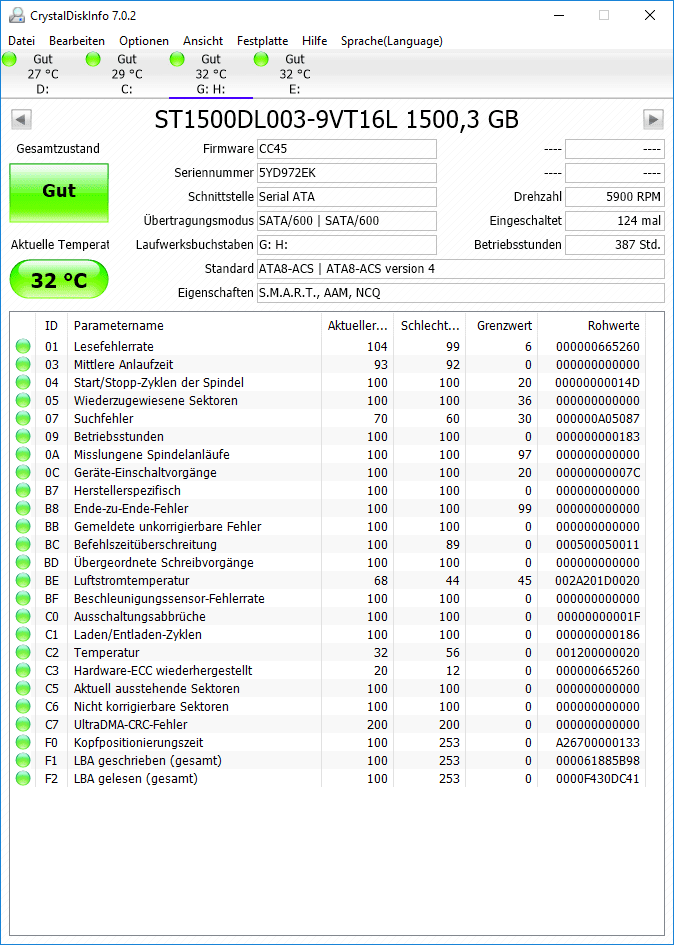Click the Aktueller column header
The image size is (674, 945).
coord(357,325)
